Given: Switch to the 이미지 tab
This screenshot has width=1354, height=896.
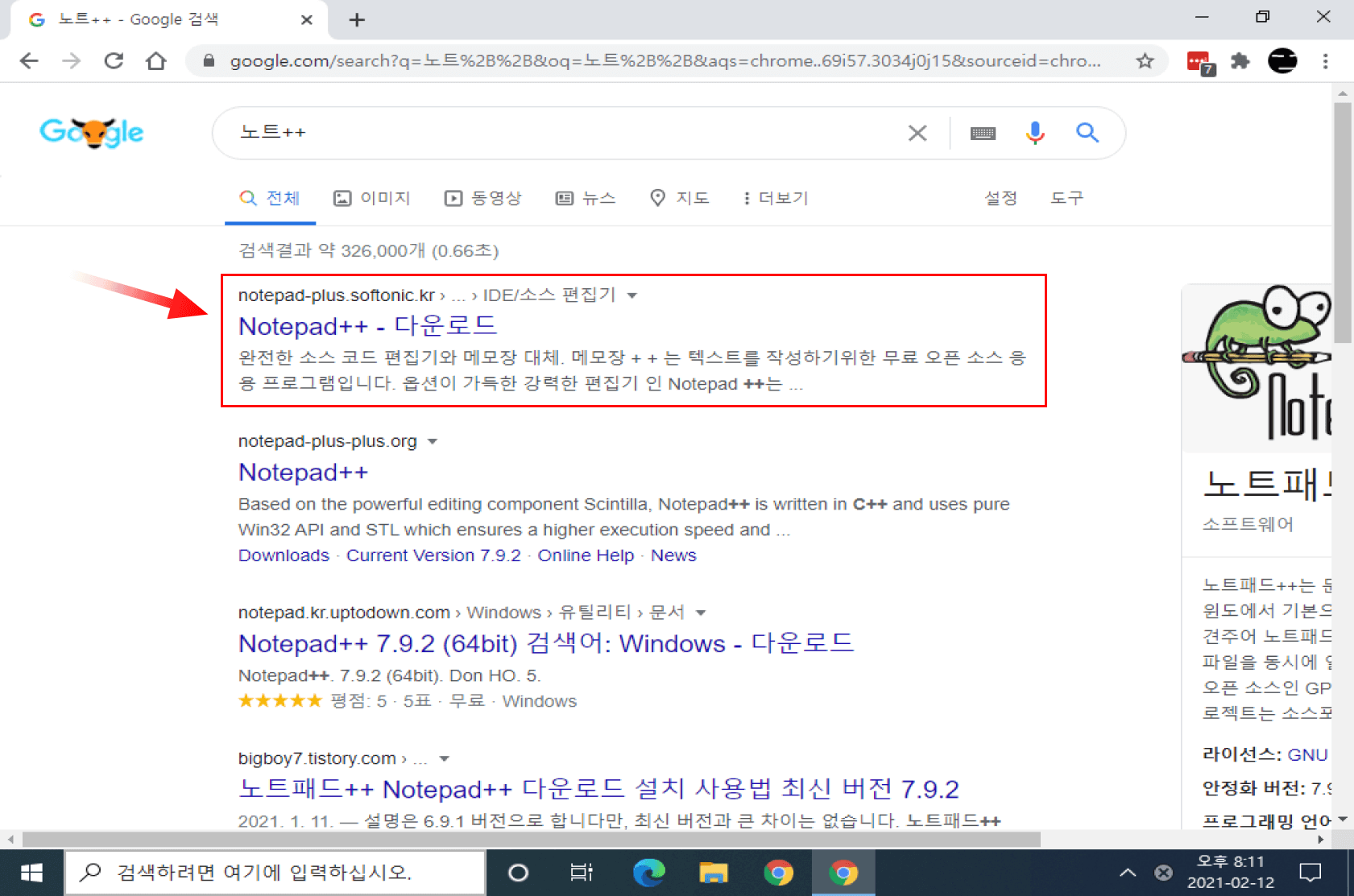Looking at the screenshot, I should tap(372, 198).
